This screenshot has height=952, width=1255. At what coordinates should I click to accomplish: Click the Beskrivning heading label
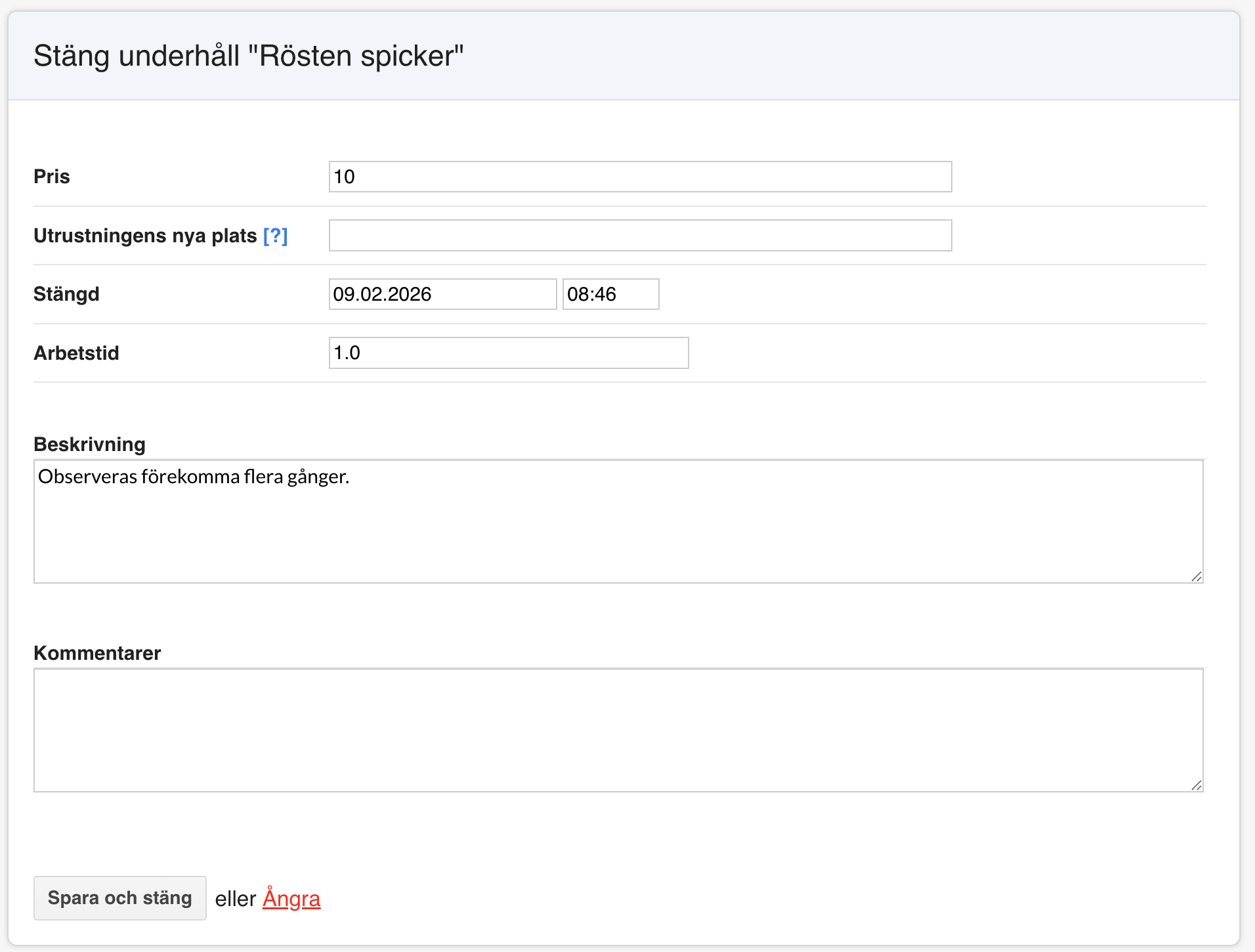tap(89, 444)
